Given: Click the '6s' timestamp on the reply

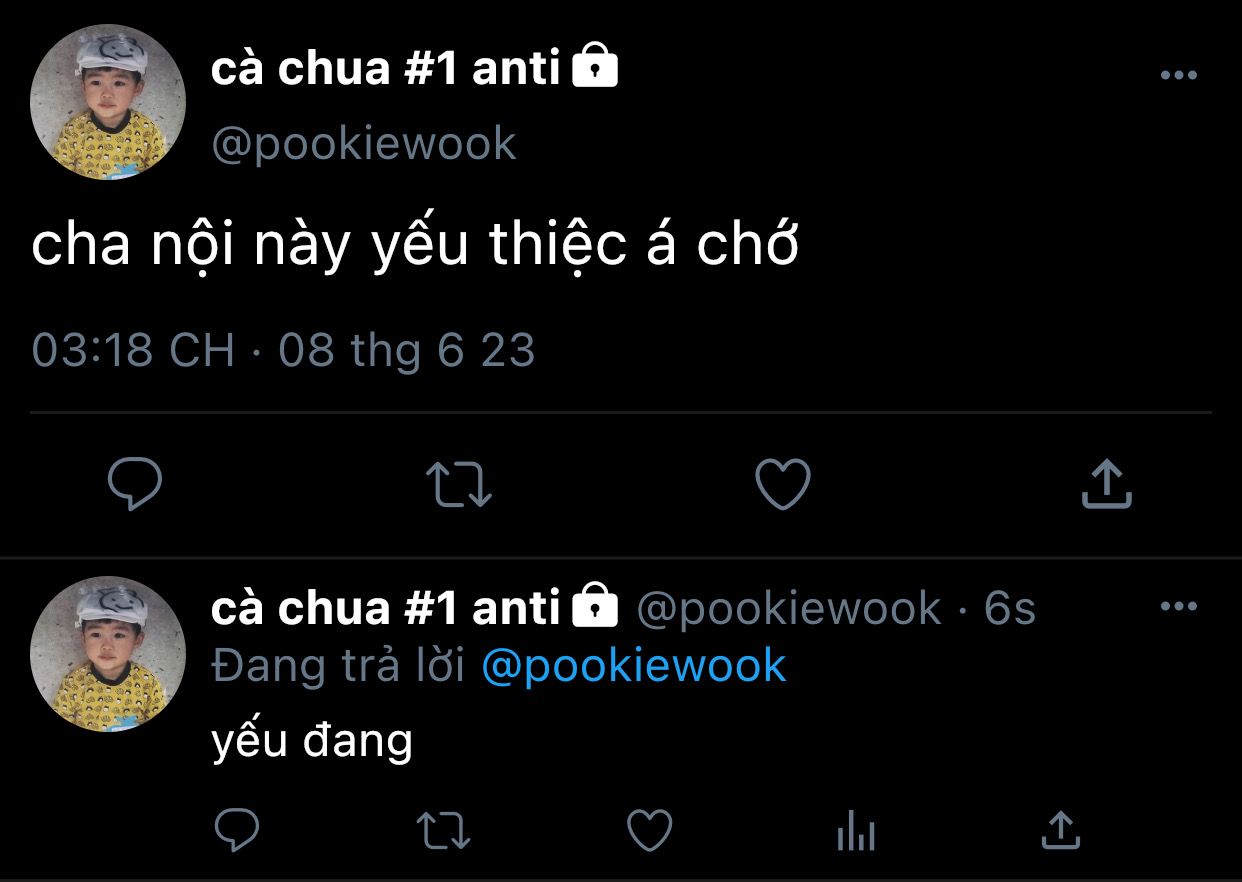Looking at the screenshot, I should point(1010,608).
